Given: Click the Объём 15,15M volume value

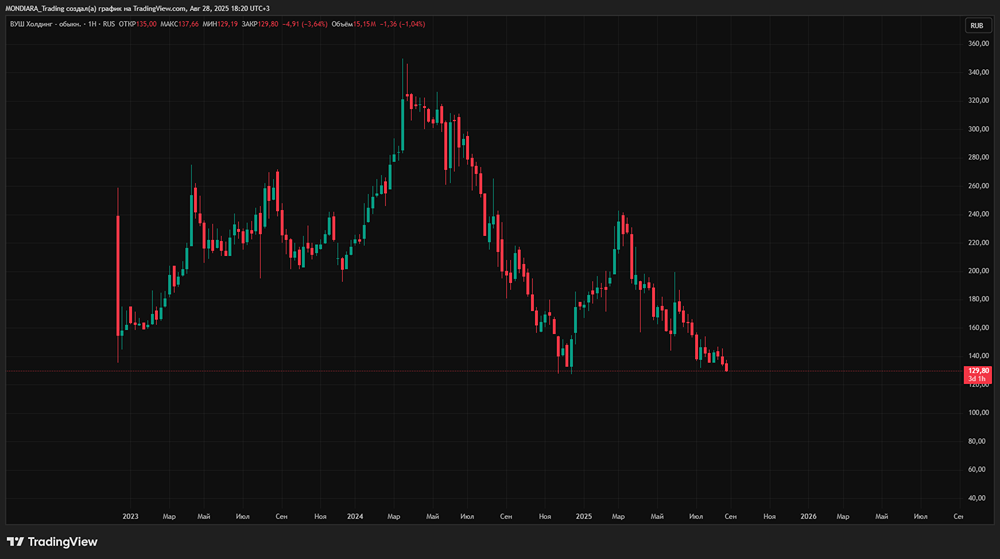Looking at the screenshot, I should [x=353, y=24].
